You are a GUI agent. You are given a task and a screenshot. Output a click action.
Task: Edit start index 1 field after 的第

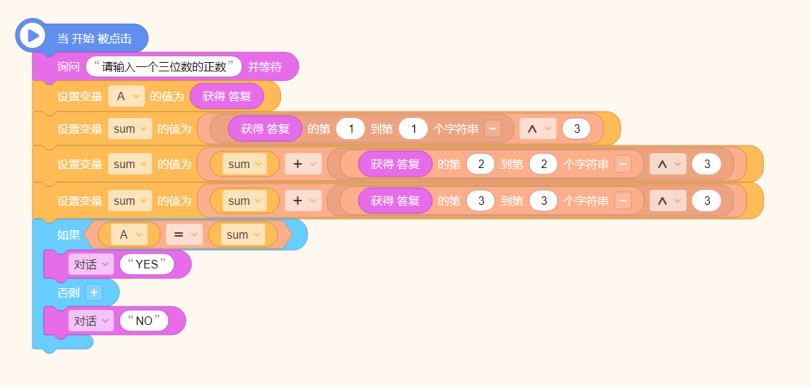(350, 129)
